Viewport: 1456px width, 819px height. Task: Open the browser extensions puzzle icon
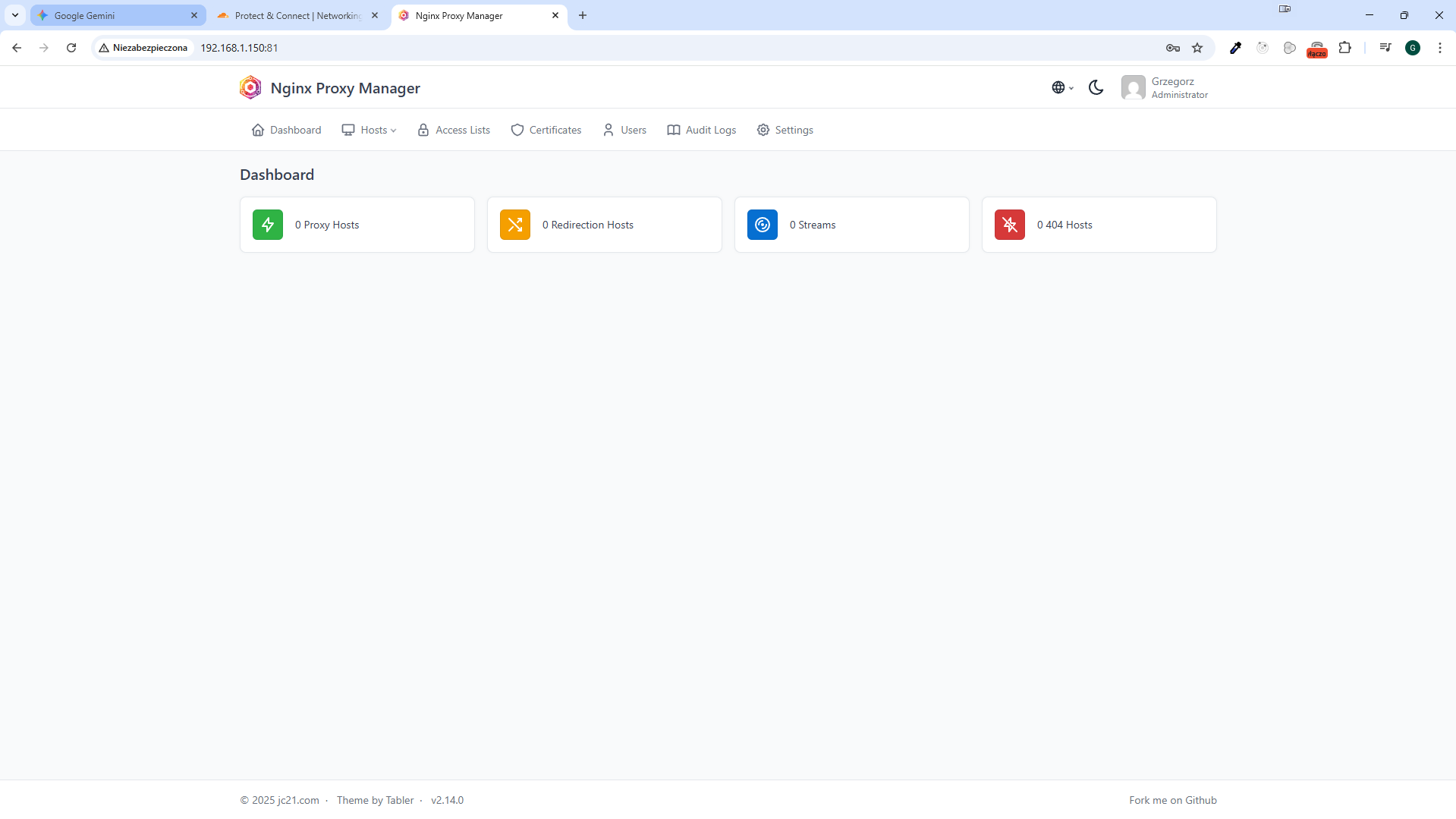(x=1344, y=48)
